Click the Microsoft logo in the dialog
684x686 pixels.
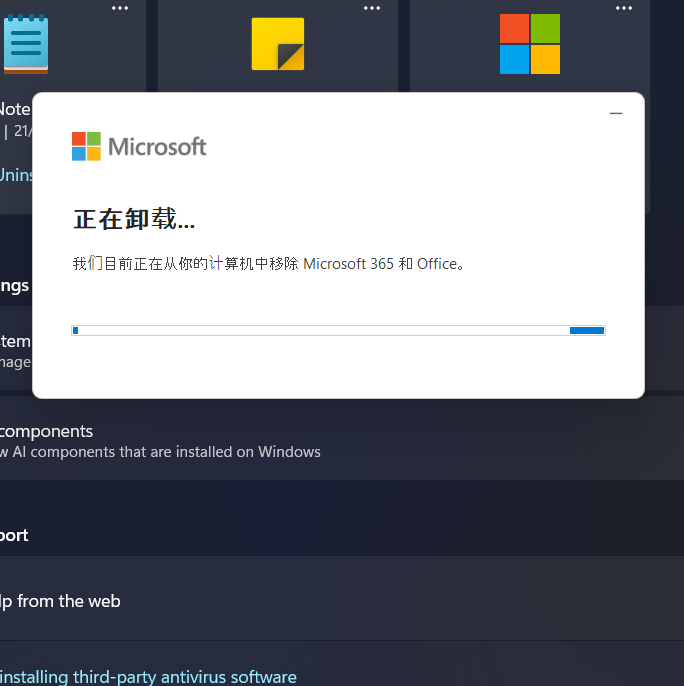tap(139, 147)
